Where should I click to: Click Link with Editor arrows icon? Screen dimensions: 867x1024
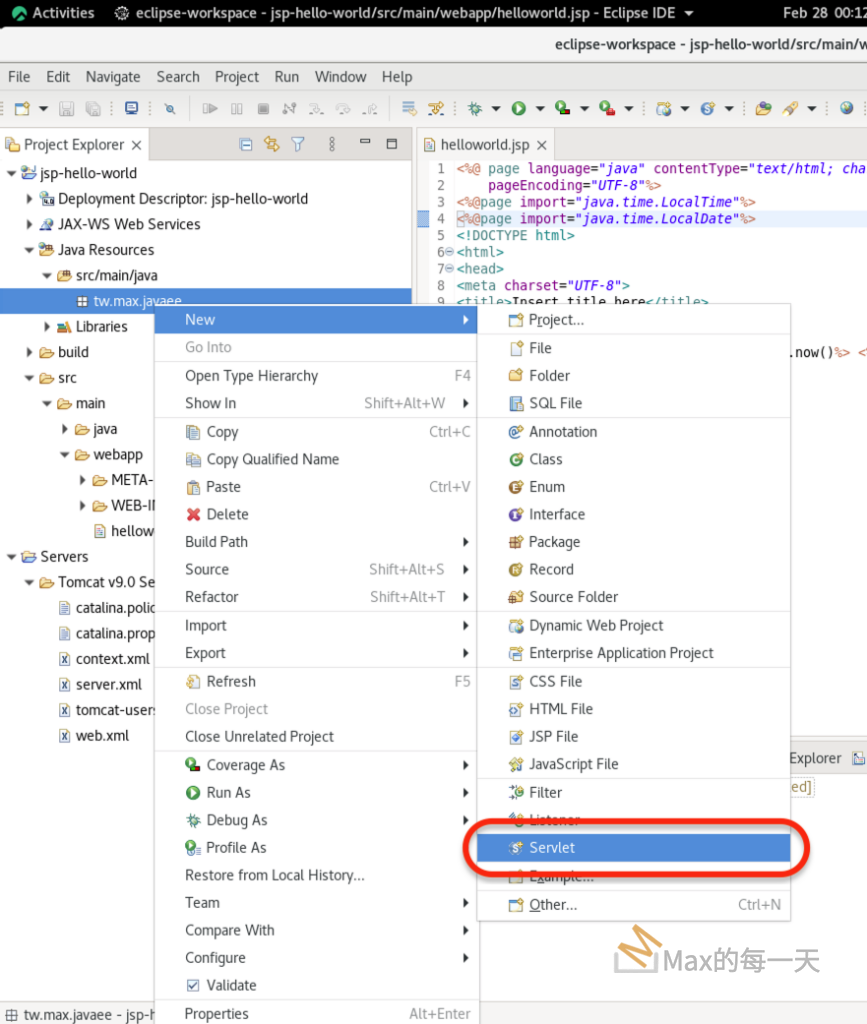[271, 144]
